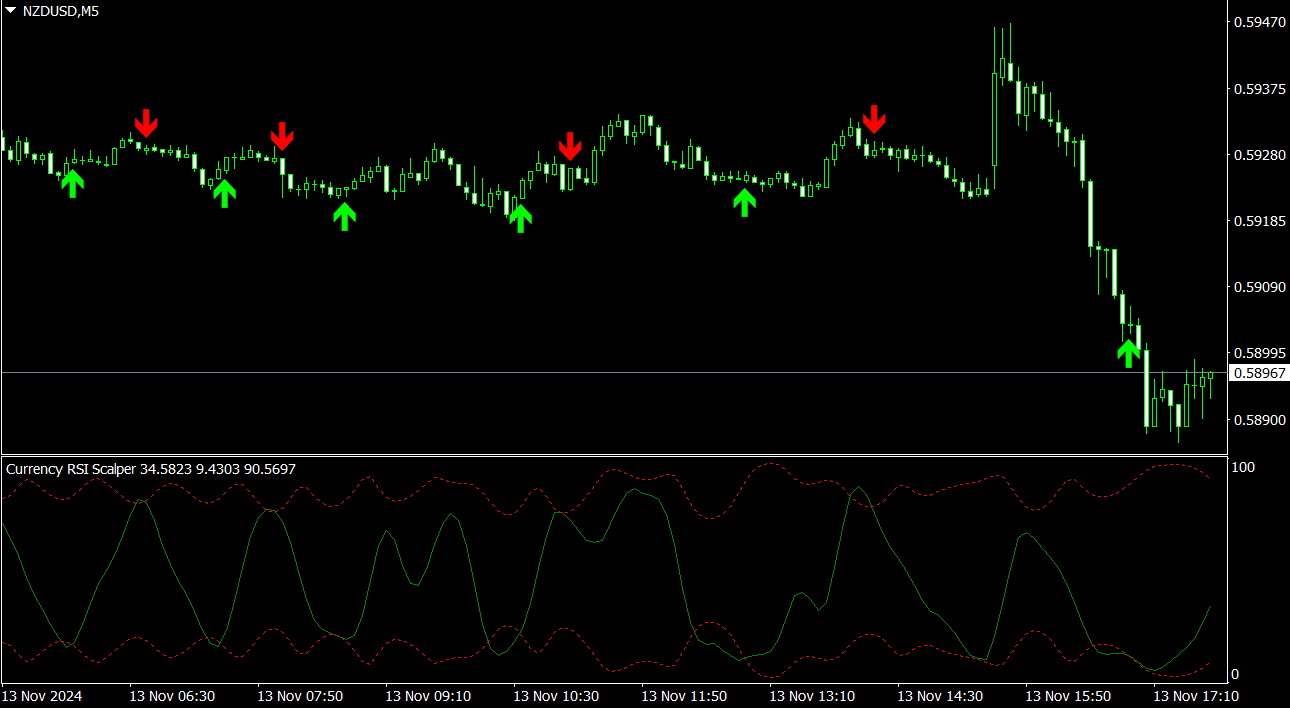Click the 13 Nov 2024 date label
Image resolution: width=1290 pixels, height=708 pixels.
42,695
